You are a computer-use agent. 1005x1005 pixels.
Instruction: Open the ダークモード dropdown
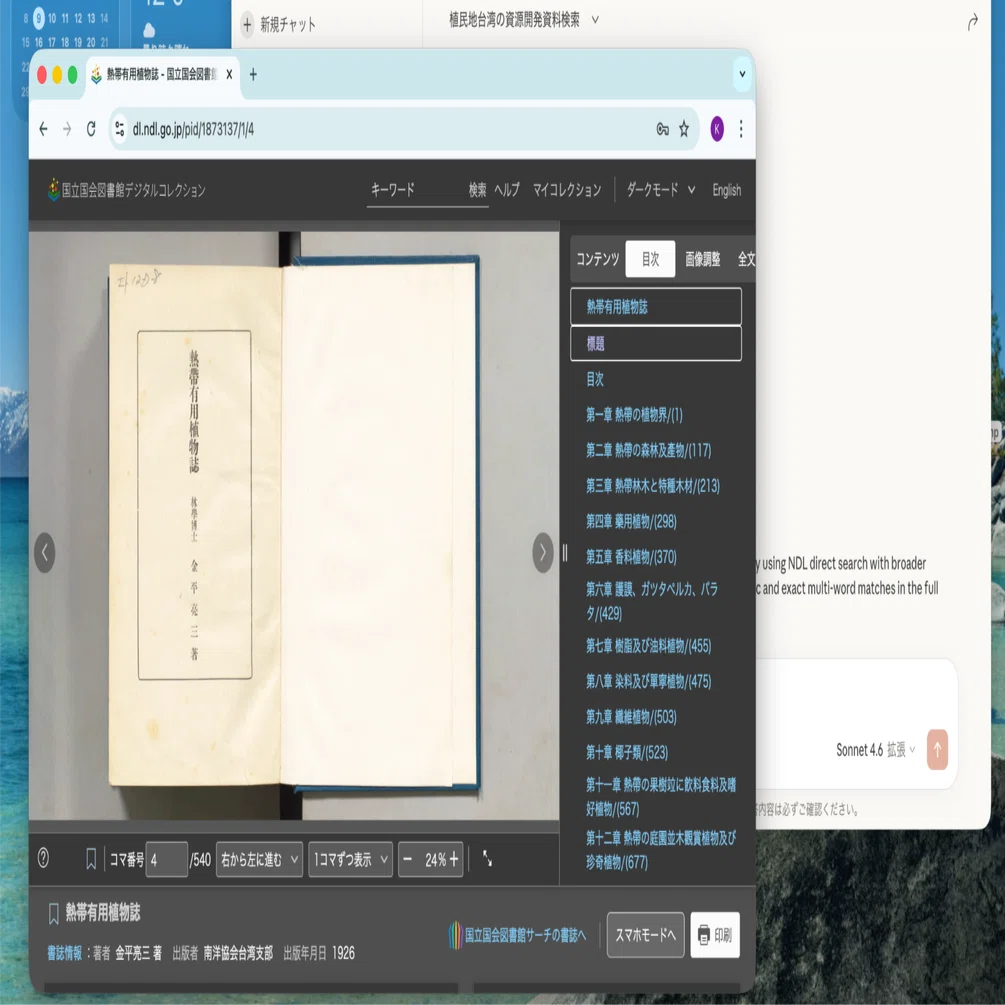click(660, 190)
